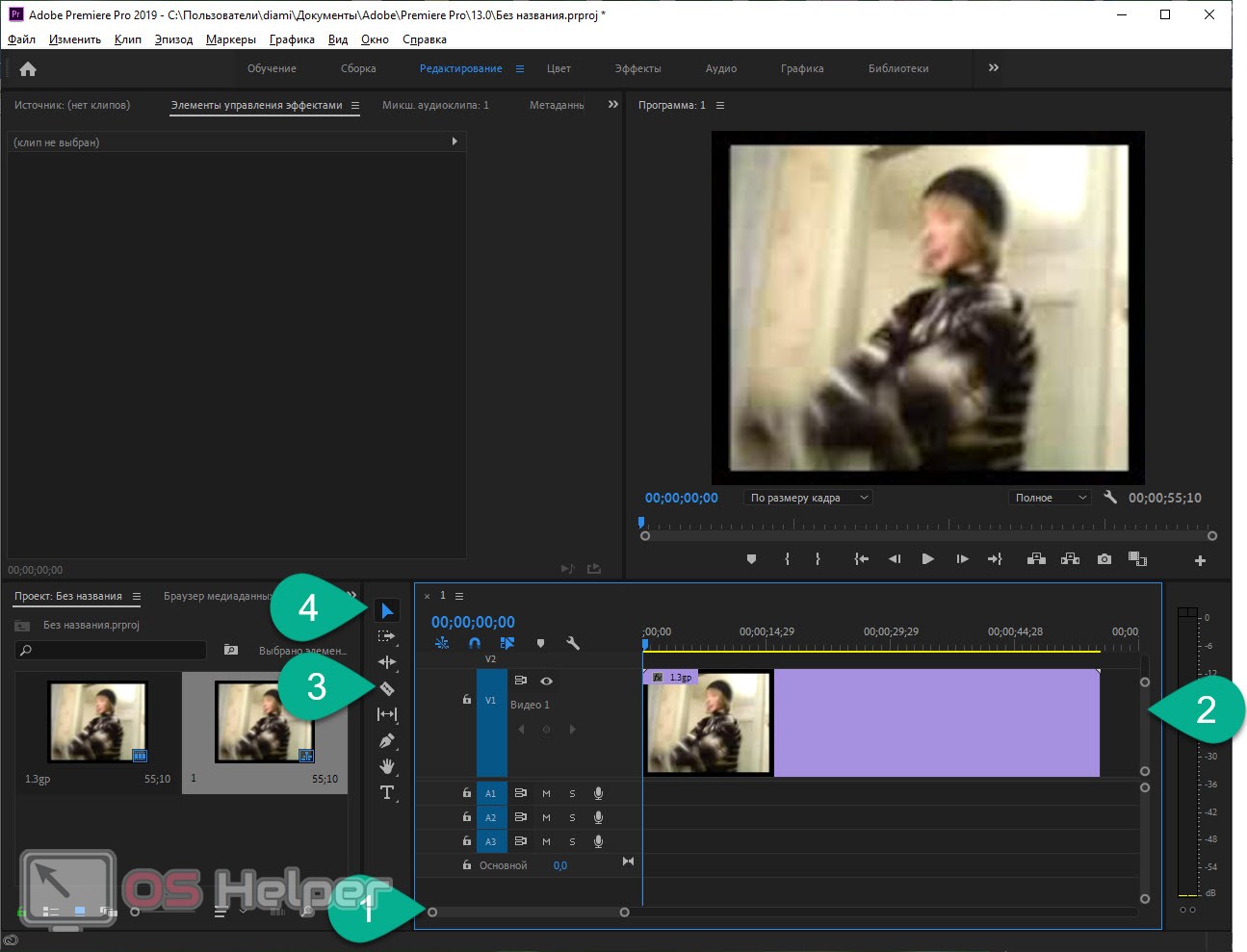Click the Program monitor playhead scrubber
The image size is (1247, 952).
pos(641,523)
